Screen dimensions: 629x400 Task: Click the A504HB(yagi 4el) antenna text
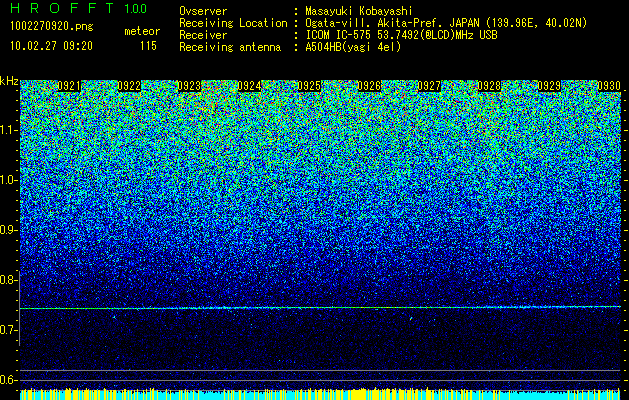(x=353, y=47)
